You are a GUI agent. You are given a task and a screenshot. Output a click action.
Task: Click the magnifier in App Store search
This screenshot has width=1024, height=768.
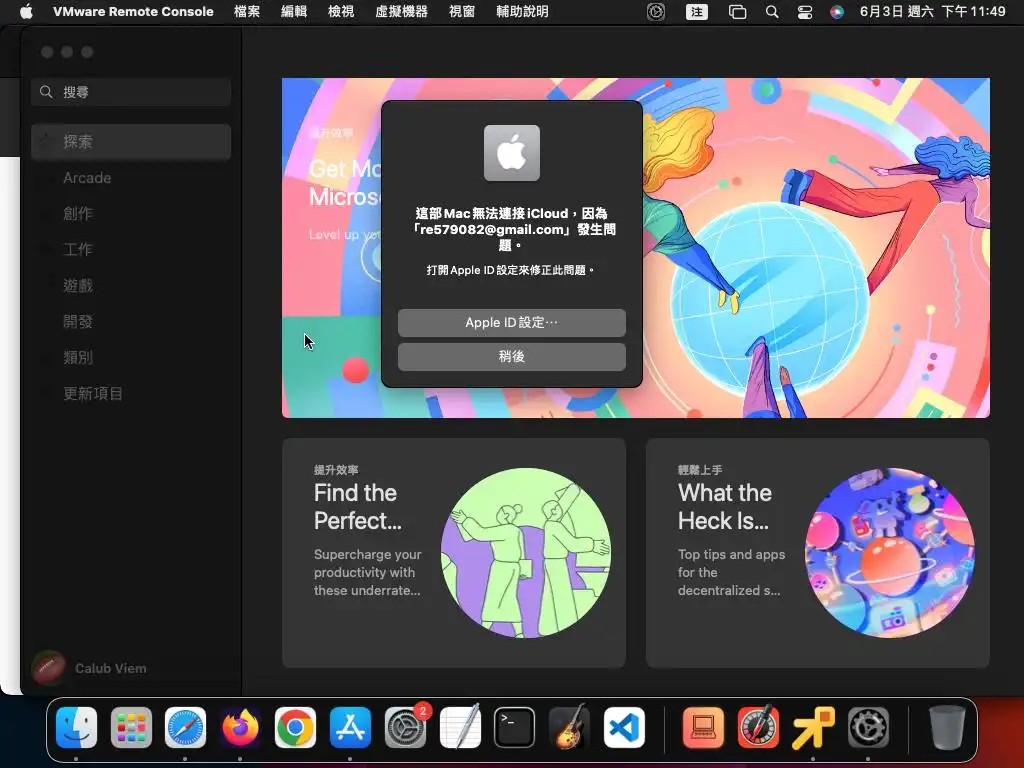point(46,92)
